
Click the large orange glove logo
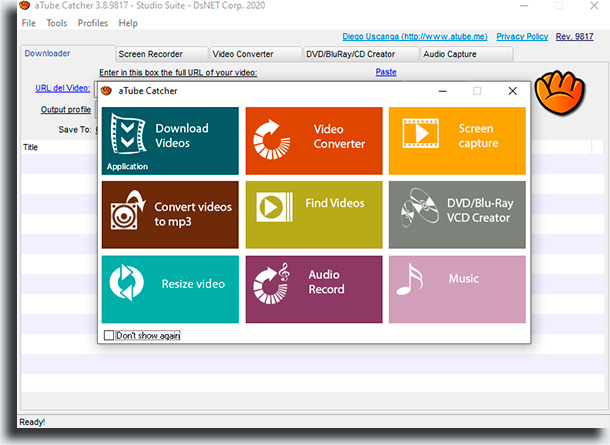[x=559, y=93]
